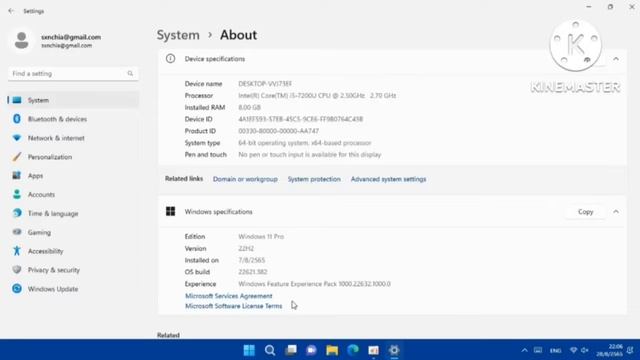This screenshot has width=640, height=360.
Task: Launch Microsoft Edge from the taskbar
Action: coord(353,350)
